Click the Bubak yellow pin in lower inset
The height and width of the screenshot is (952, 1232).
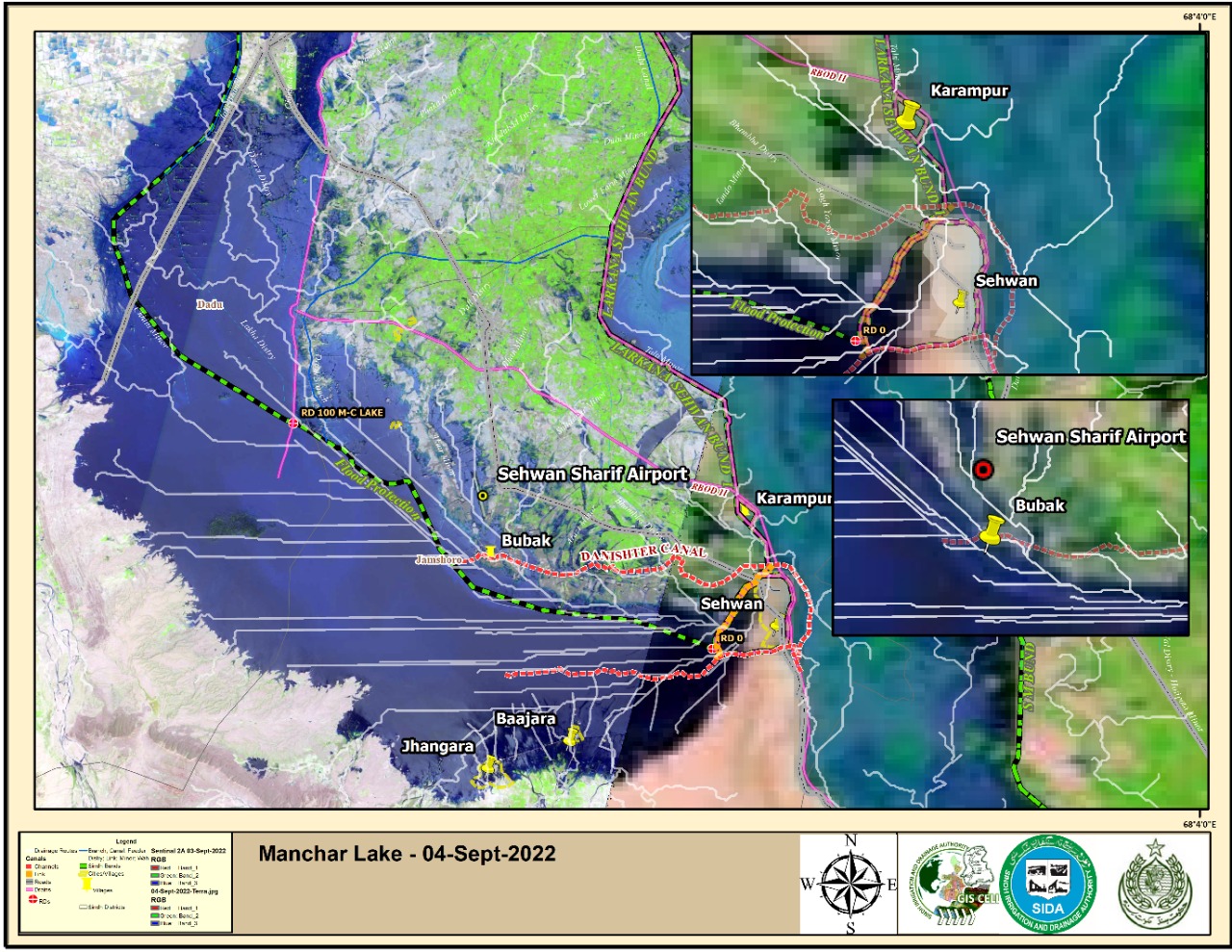(x=991, y=529)
